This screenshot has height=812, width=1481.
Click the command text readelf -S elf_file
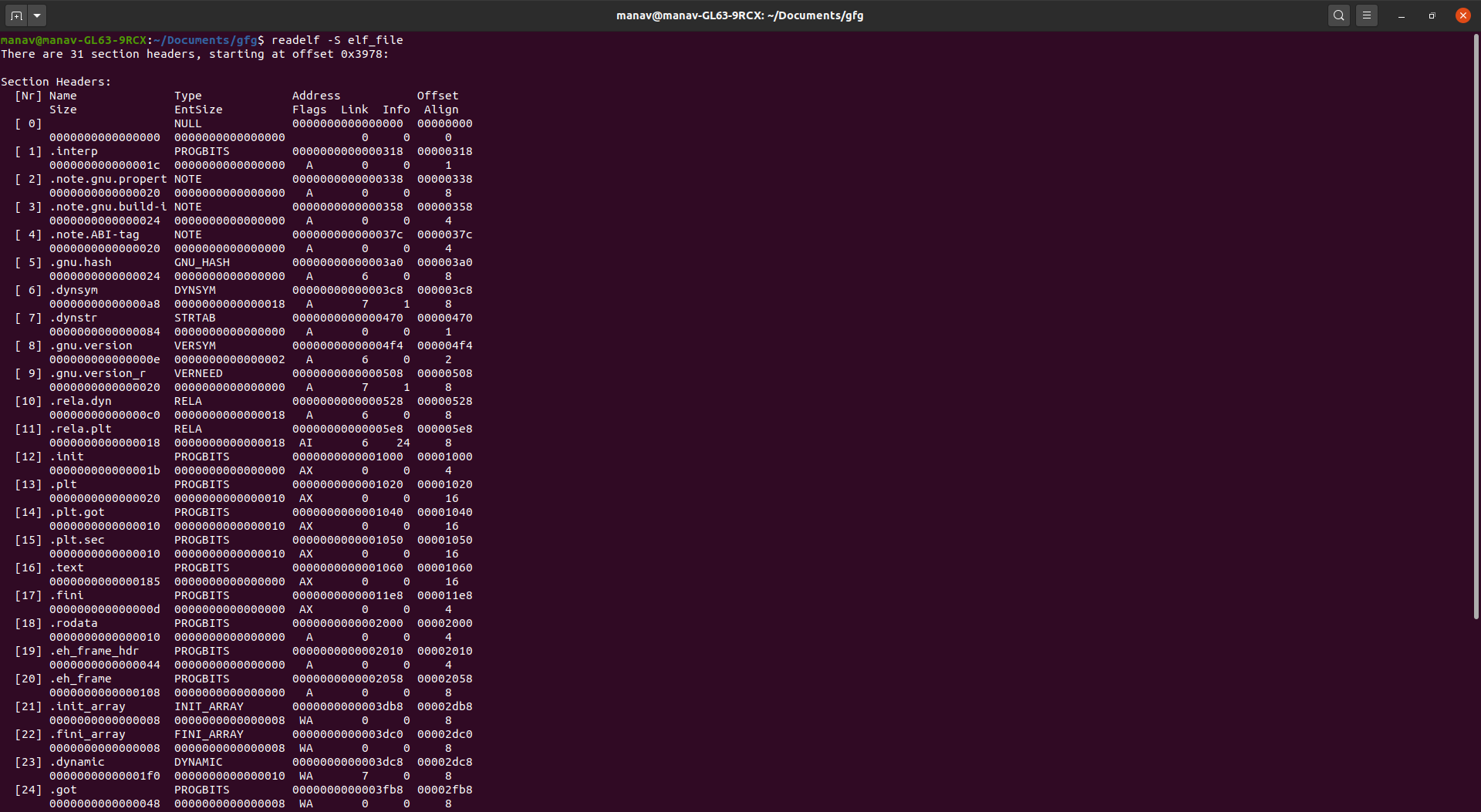coord(337,40)
